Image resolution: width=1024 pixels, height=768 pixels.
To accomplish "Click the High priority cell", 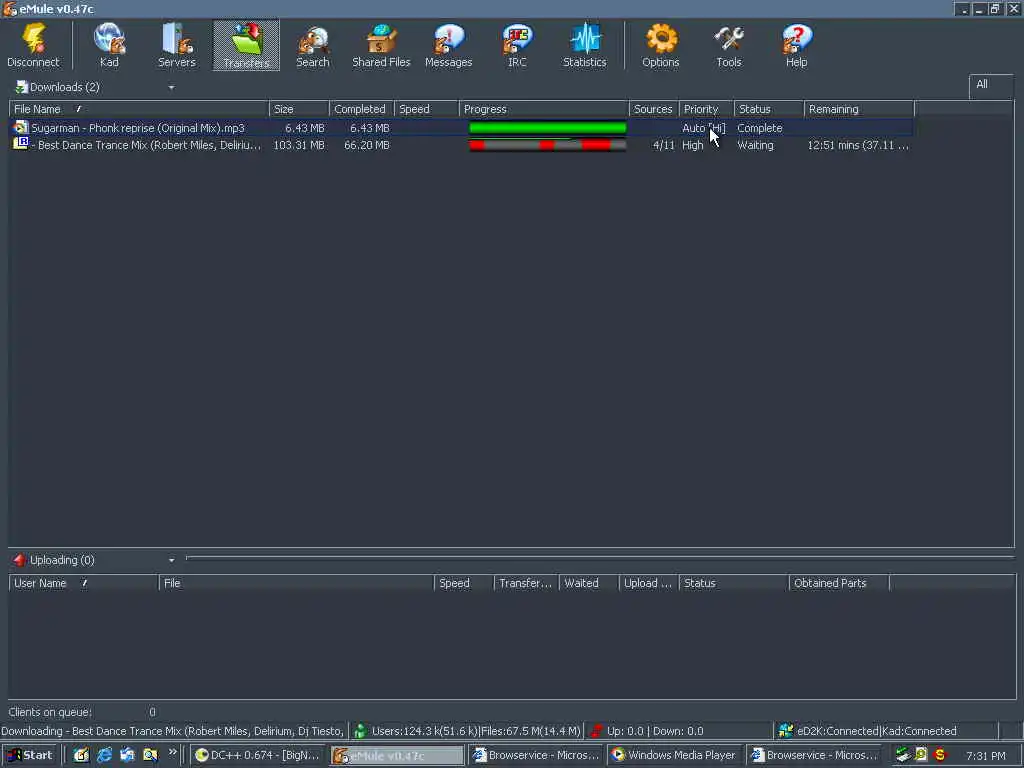I will point(693,145).
